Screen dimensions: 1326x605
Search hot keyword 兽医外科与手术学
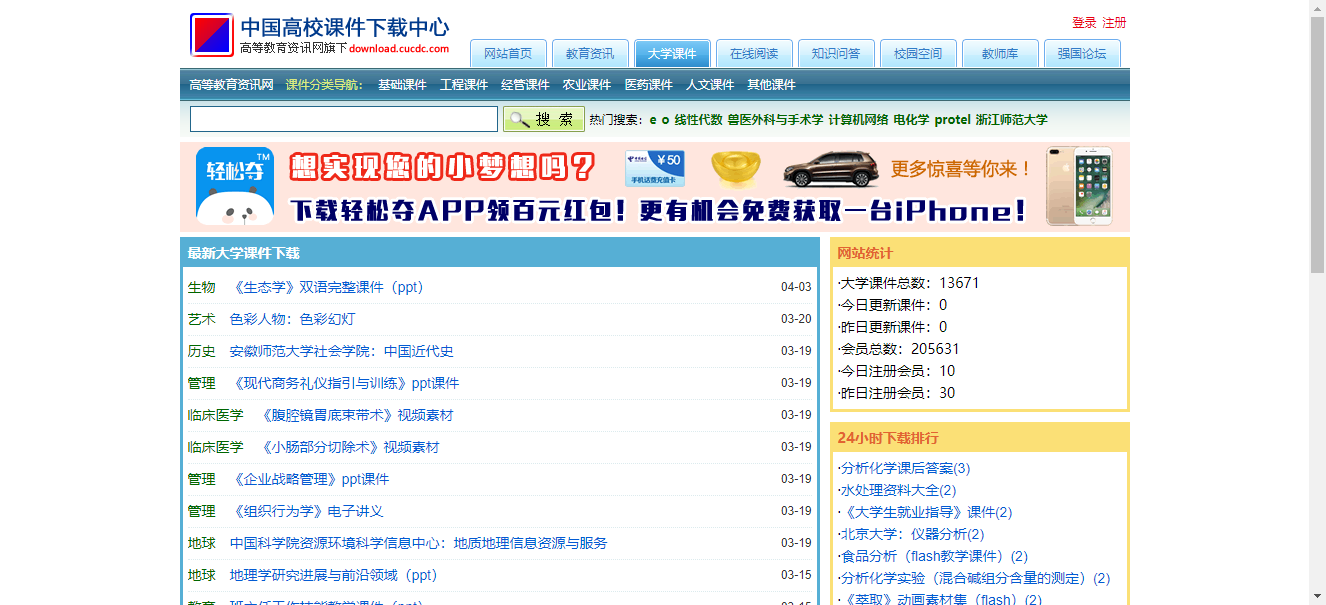775,120
